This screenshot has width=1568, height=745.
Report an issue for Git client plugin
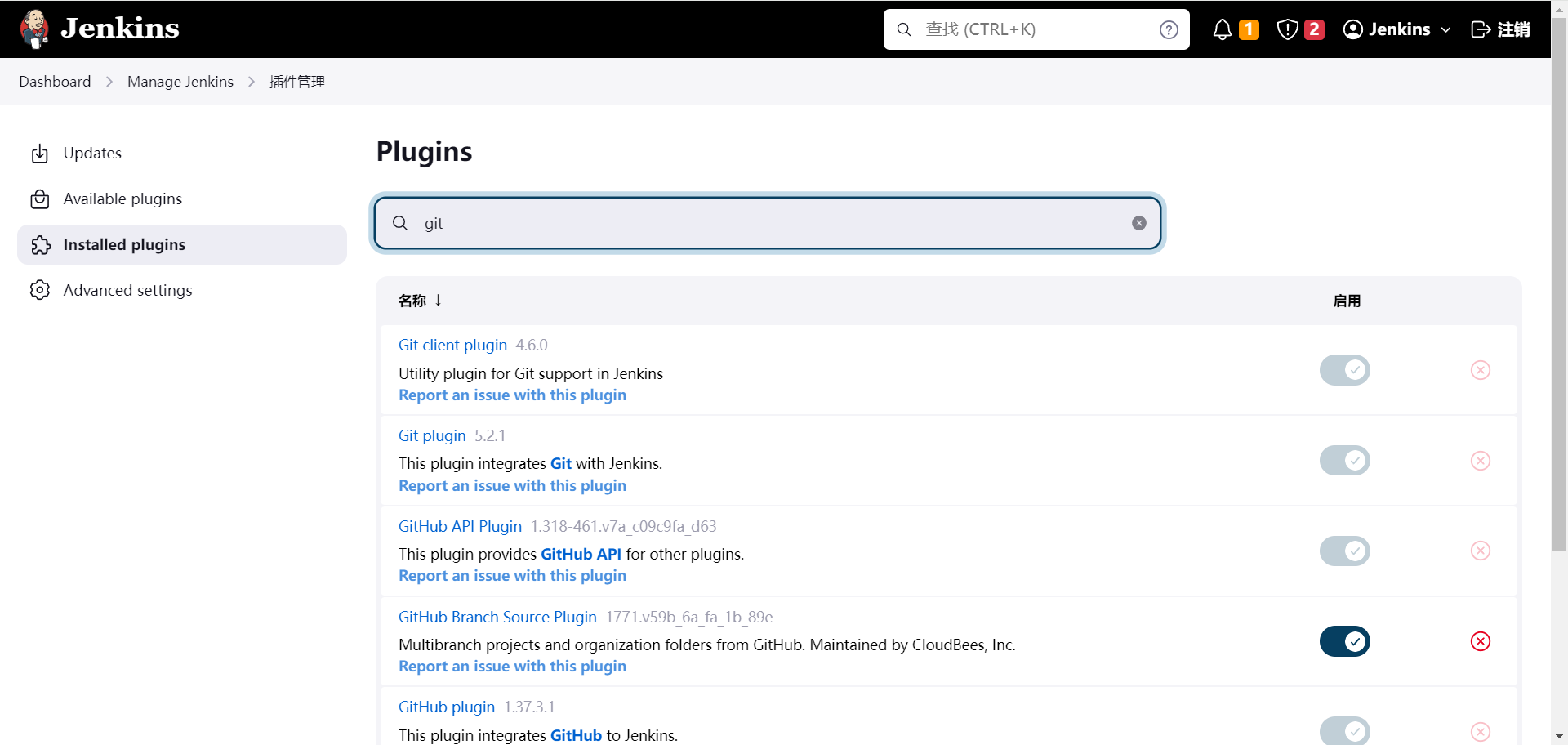pos(512,395)
